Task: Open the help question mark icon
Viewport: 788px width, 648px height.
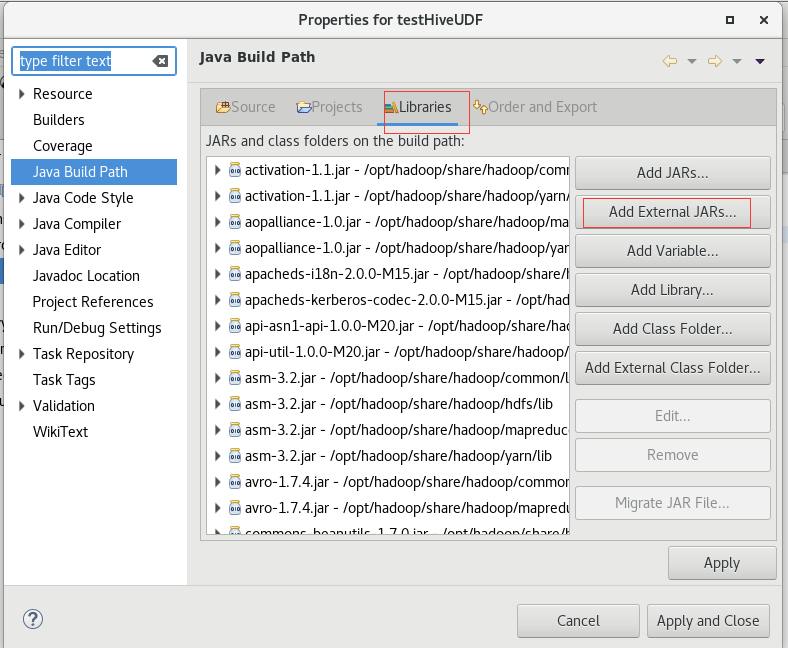Action: [x=33, y=619]
